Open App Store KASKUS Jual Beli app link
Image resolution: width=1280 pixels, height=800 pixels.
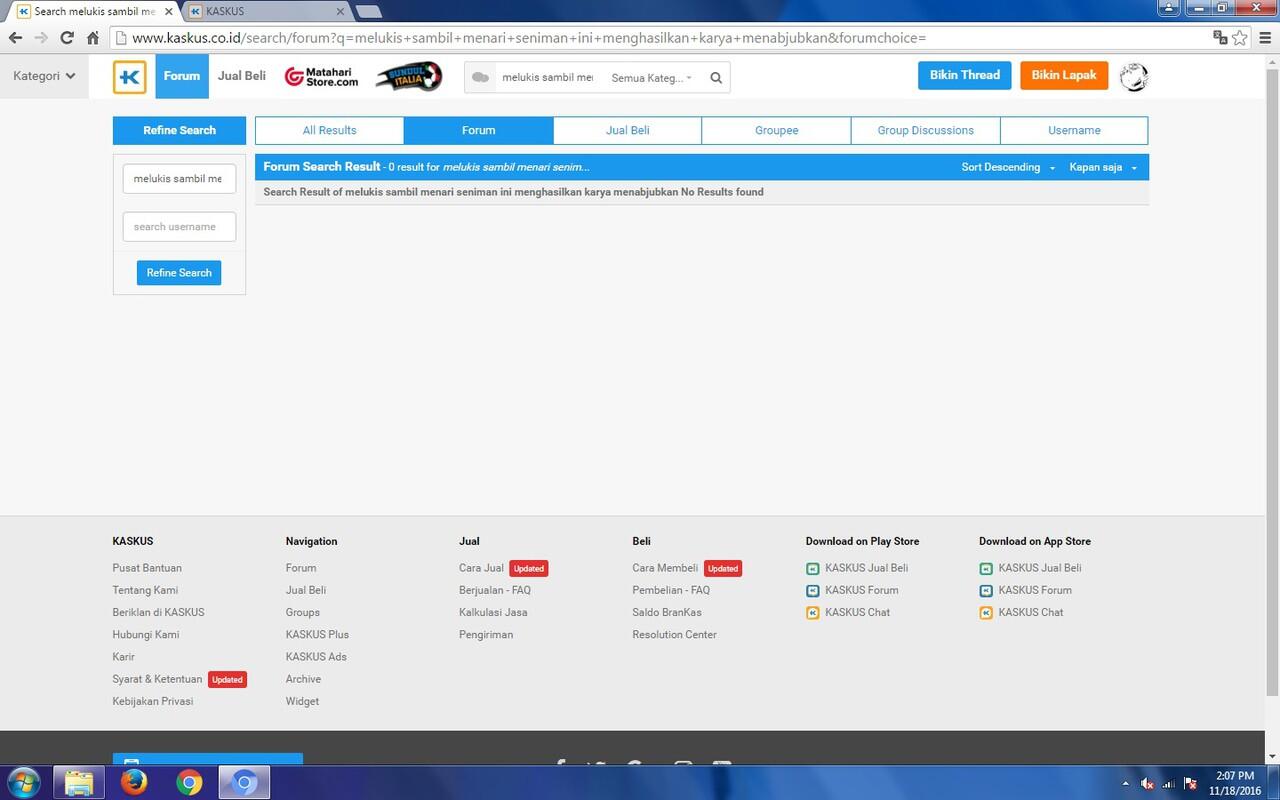[x=1030, y=568]
